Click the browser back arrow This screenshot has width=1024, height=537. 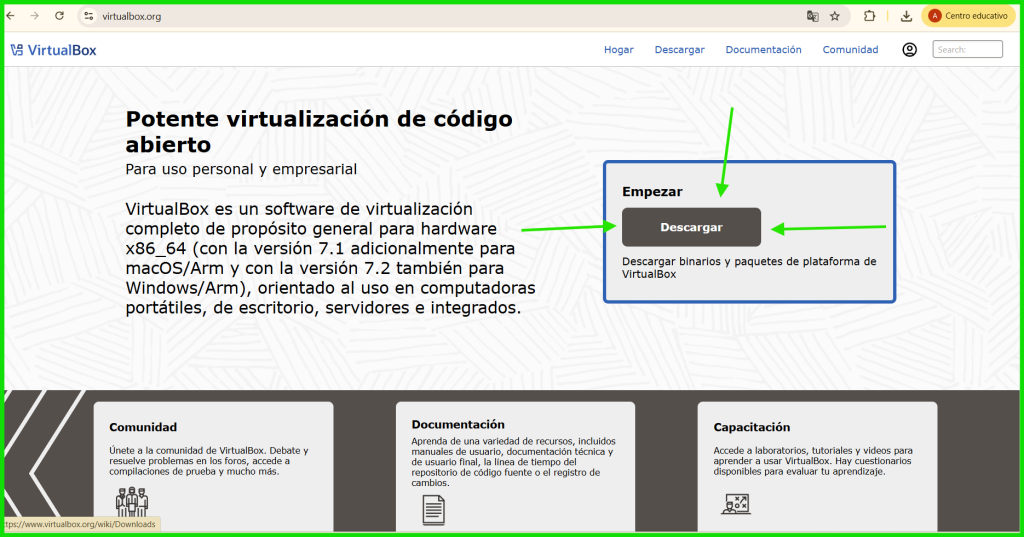[x=11, y=16]
